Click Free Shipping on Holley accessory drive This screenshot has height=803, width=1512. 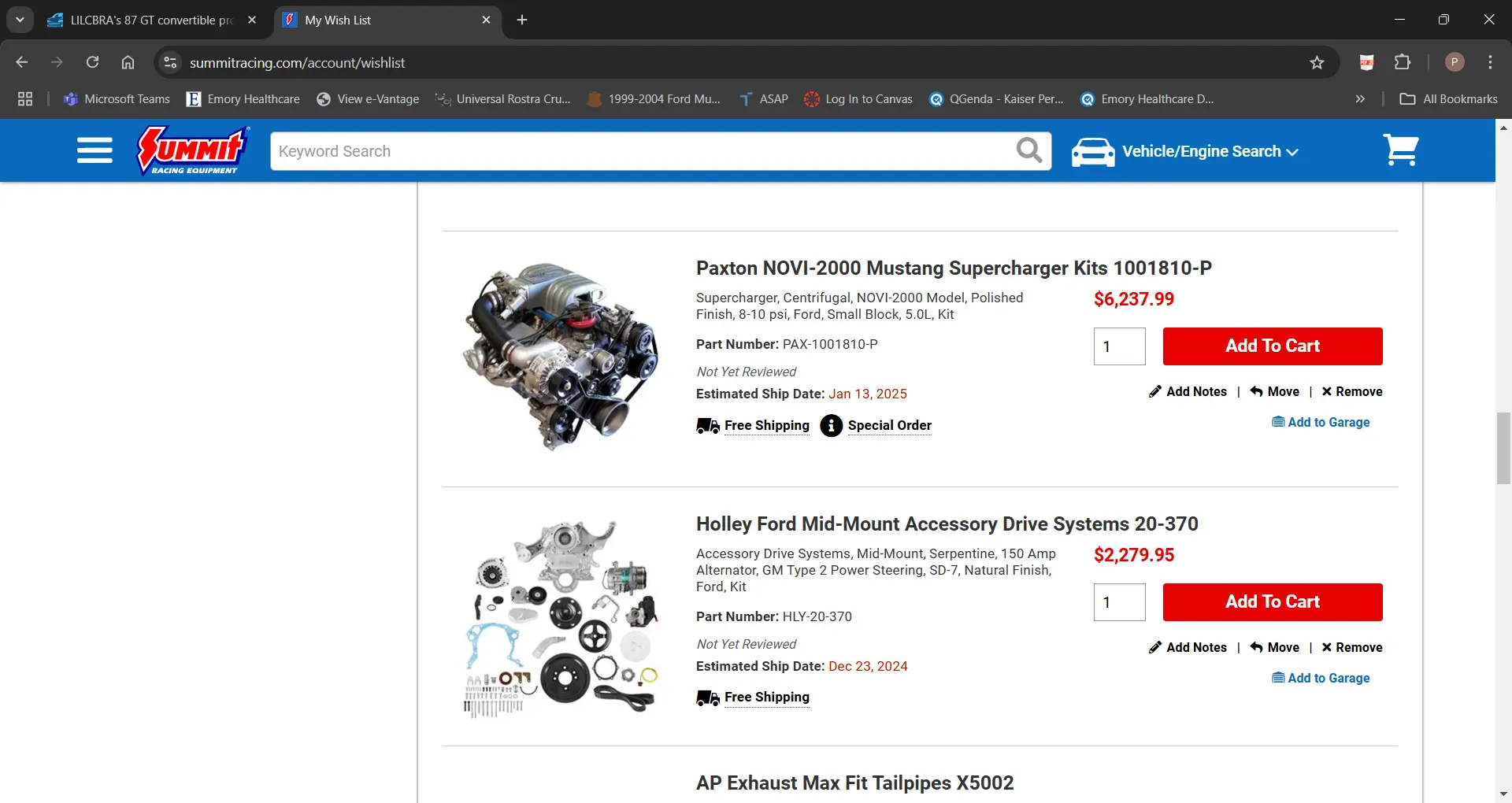[767, 697]
